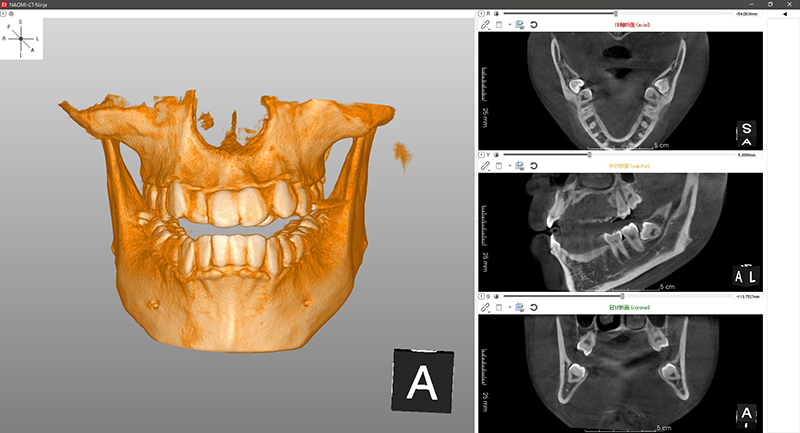800x433 pixels.
Task: Click the save image icon in axial toolbar
Action: pyautogui.click(x=520, y=24)
